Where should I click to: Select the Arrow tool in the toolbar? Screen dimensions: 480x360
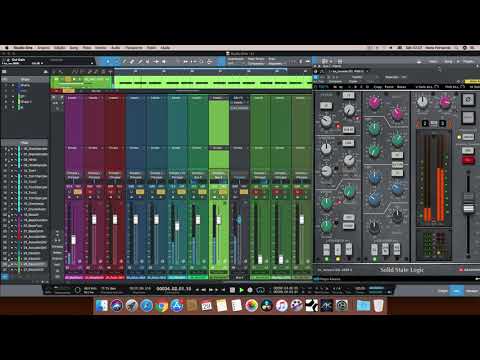(x=108, y=62)
